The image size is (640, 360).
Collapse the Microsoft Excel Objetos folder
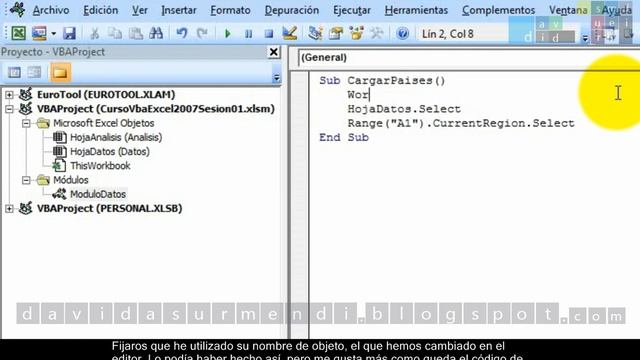(x=26, y=123)
